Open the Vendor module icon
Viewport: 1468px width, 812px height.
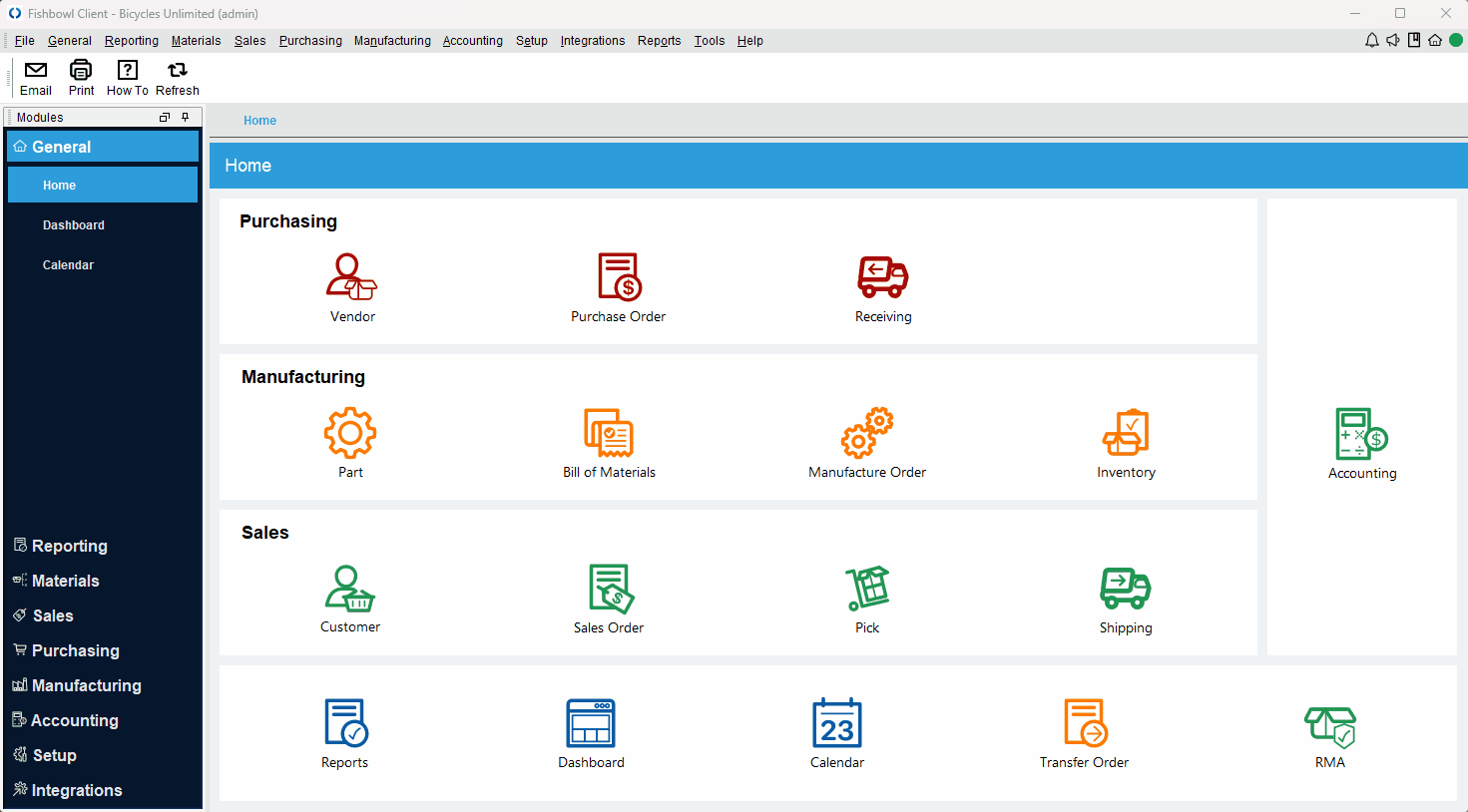coord(352,276)
